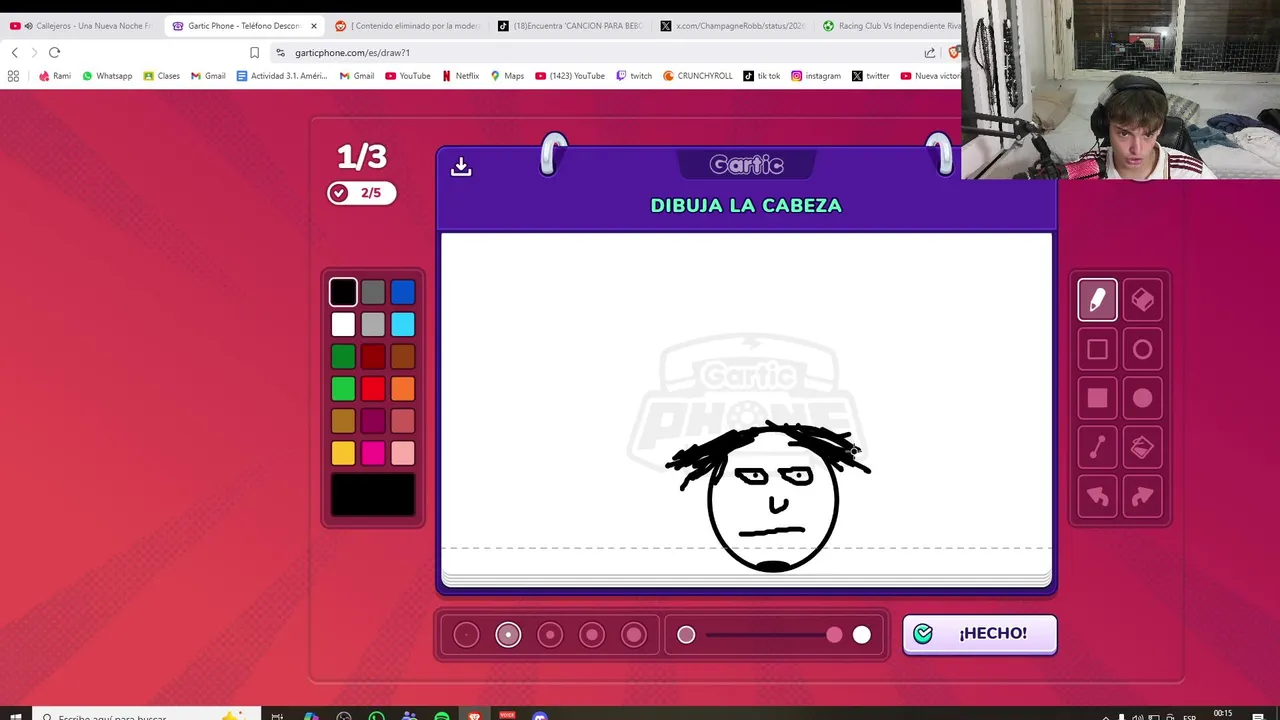Pick the smallest brush size
This screenshot has width=1280, height=720.
(x=466, y=635)
